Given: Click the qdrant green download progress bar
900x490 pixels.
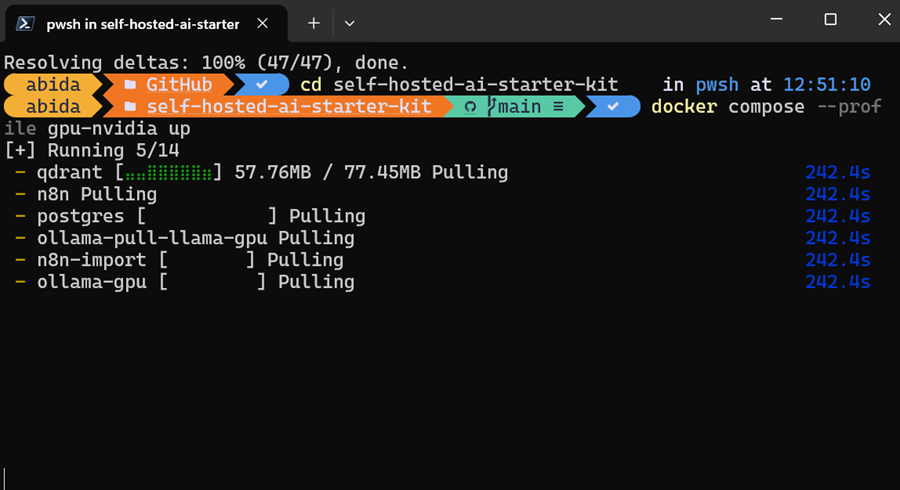Looking at the screenshot, I should [168, 172].
